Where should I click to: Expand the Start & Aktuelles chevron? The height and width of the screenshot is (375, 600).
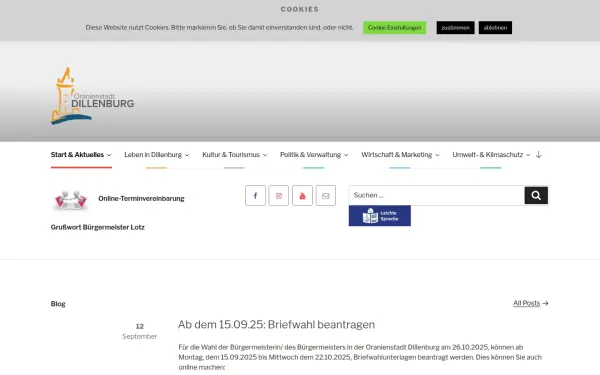click(x=109, y=155)
